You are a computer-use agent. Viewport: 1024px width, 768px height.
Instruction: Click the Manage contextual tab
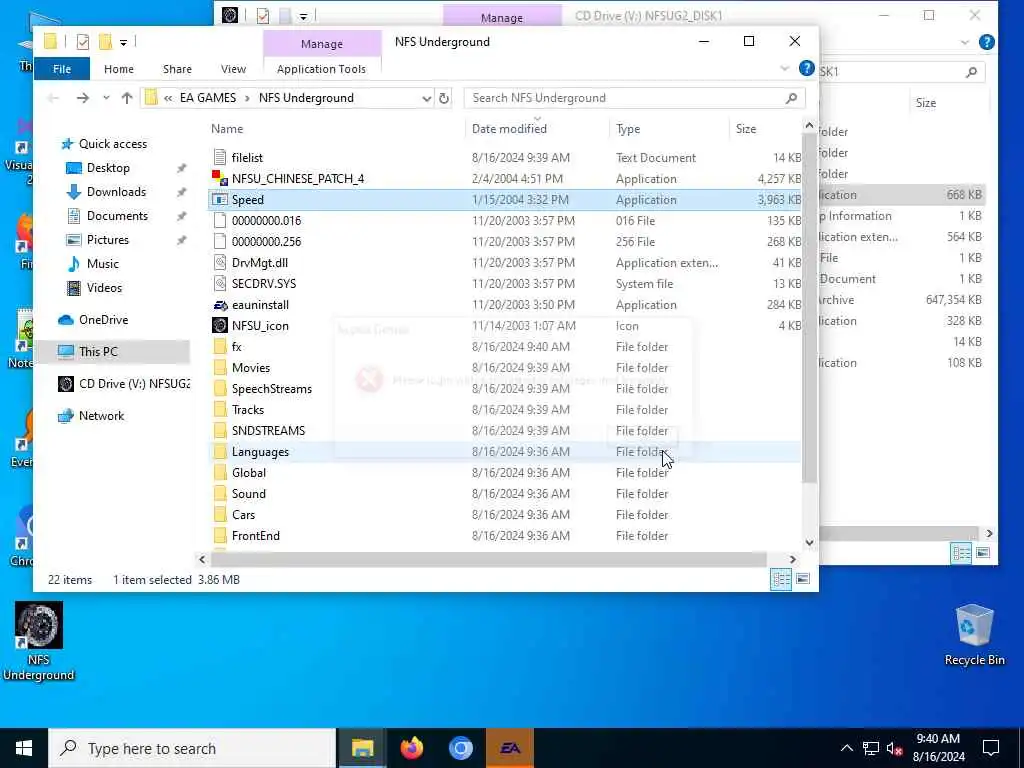point(322,44)
